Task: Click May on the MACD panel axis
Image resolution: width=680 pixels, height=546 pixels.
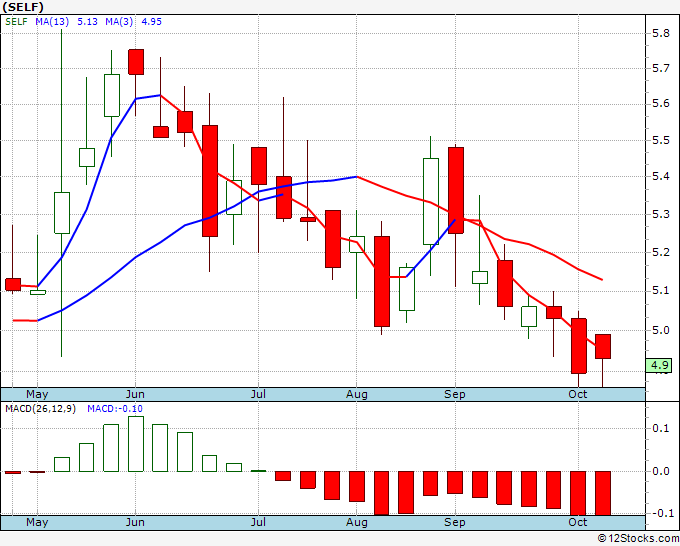Action: coord(37,522)
